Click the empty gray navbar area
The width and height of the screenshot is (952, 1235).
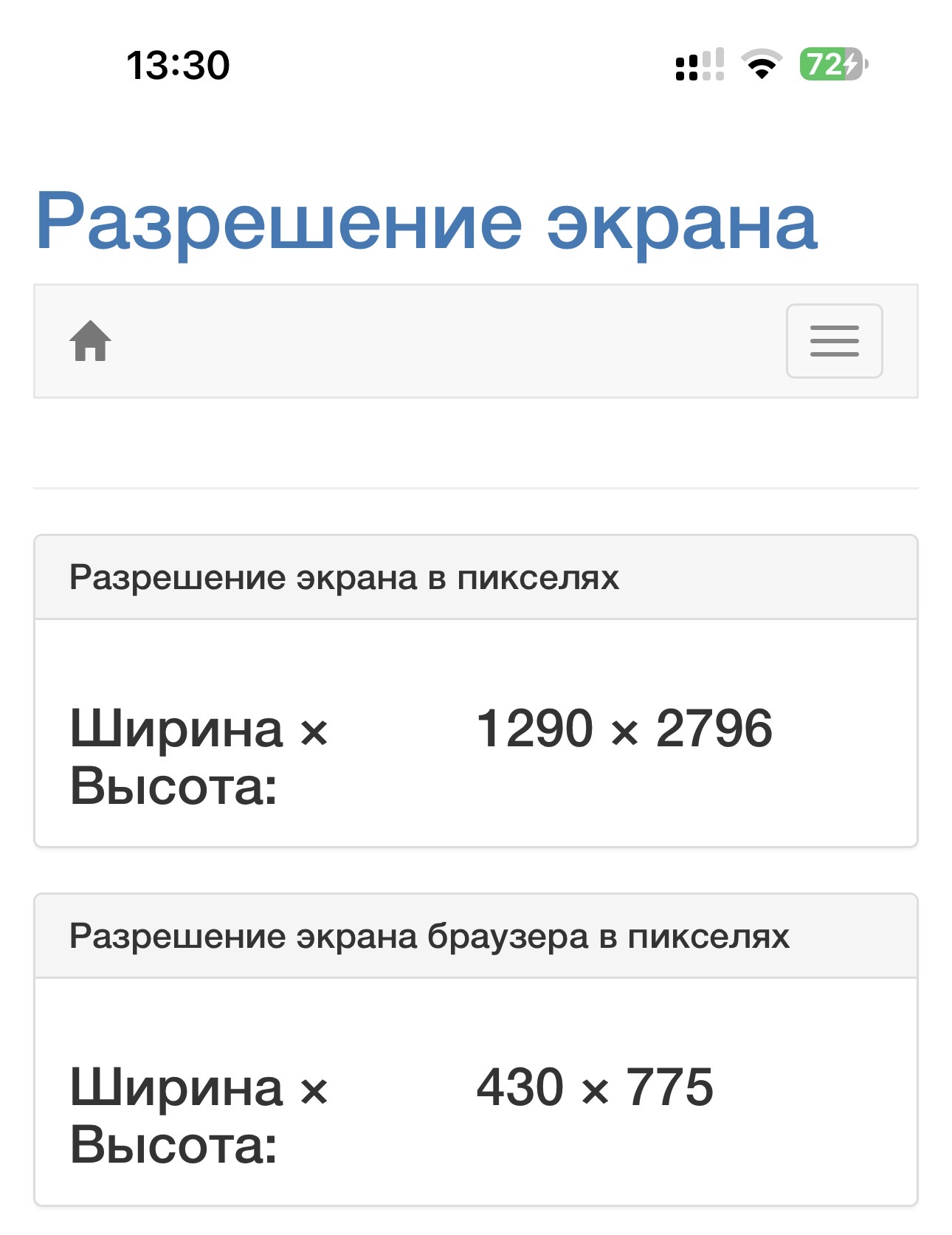(443, 341)
